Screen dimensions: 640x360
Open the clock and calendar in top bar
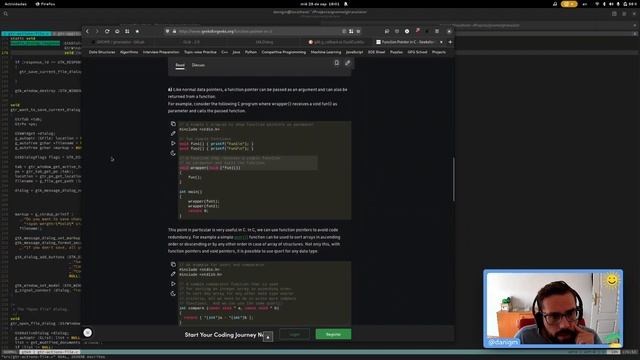point(320,4)
